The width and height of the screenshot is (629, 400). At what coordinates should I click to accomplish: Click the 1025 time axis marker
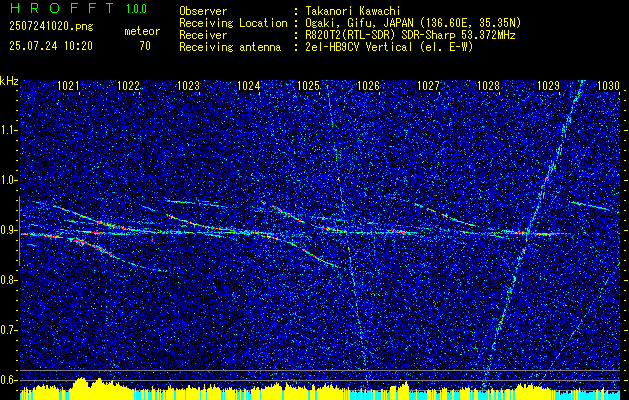[x=308, y=85]
